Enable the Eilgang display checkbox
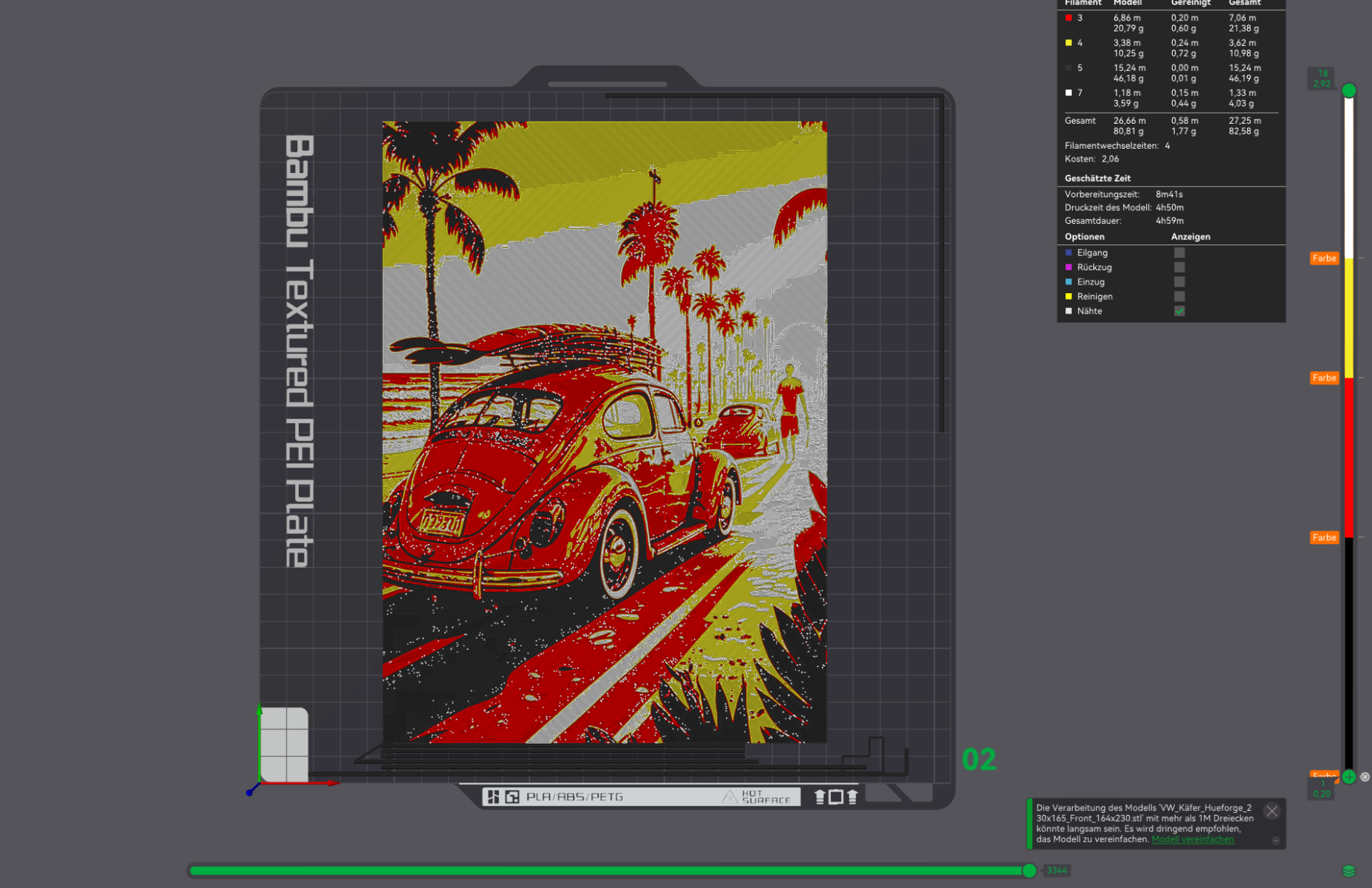Screen dimensions: 1372x888 click(x=1179, y=252)
